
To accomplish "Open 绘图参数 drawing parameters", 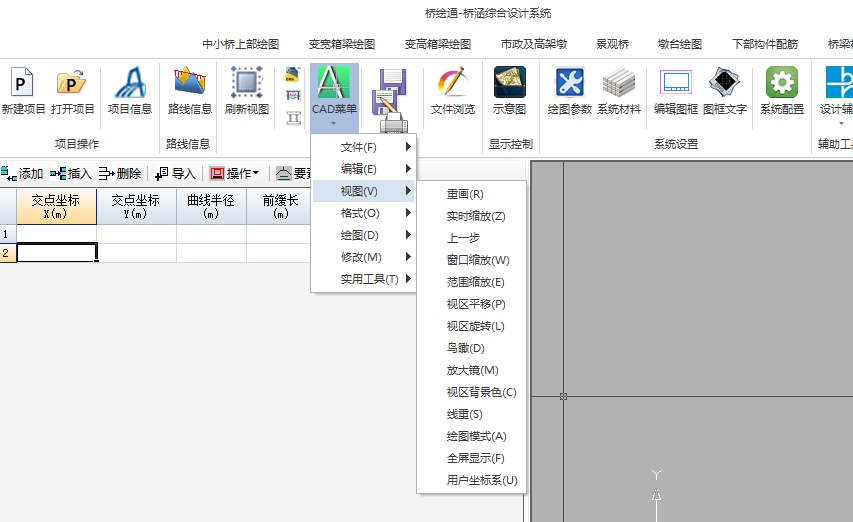I will 570,91.
